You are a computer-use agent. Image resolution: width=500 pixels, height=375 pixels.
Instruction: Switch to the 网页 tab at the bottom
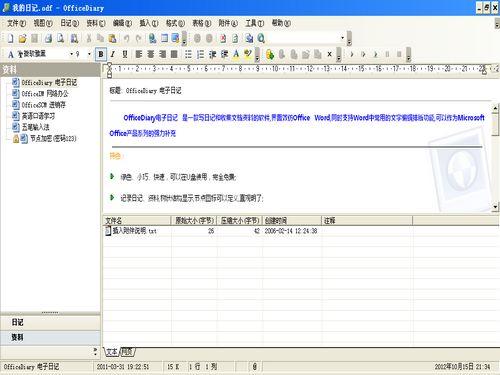(127, 352)
